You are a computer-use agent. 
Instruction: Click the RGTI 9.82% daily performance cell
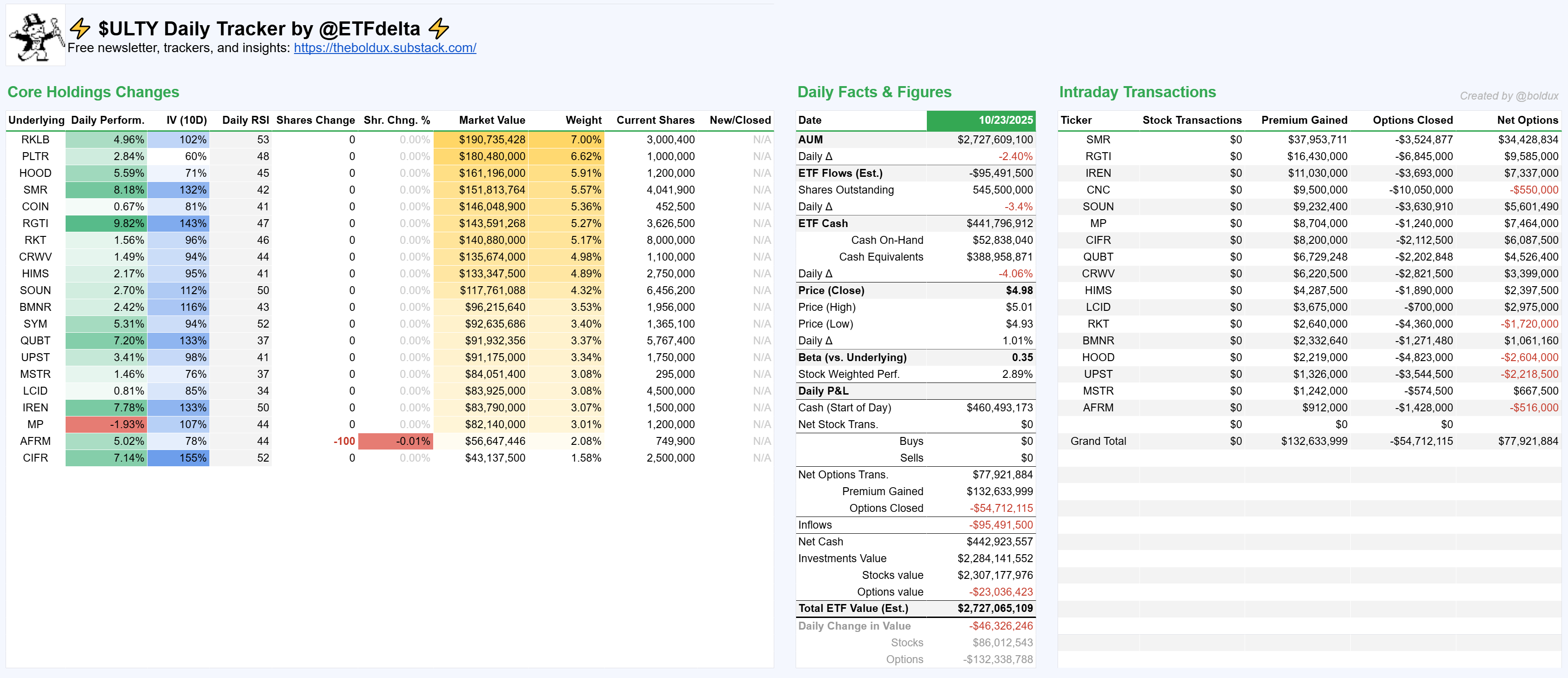[107, 223]
